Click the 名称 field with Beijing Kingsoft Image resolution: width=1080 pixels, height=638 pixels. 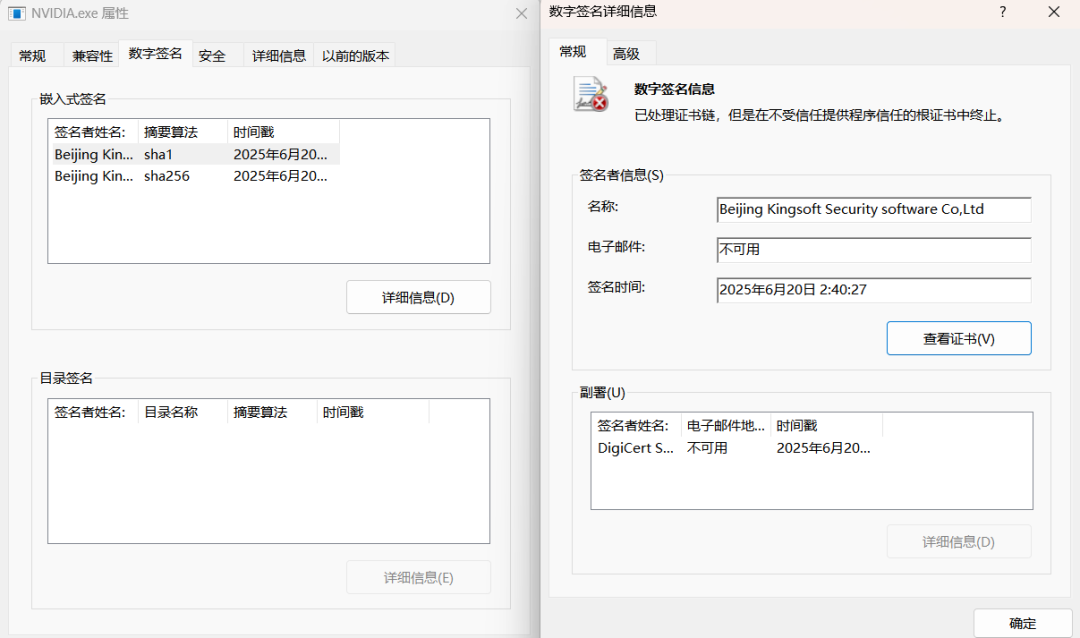873,209
